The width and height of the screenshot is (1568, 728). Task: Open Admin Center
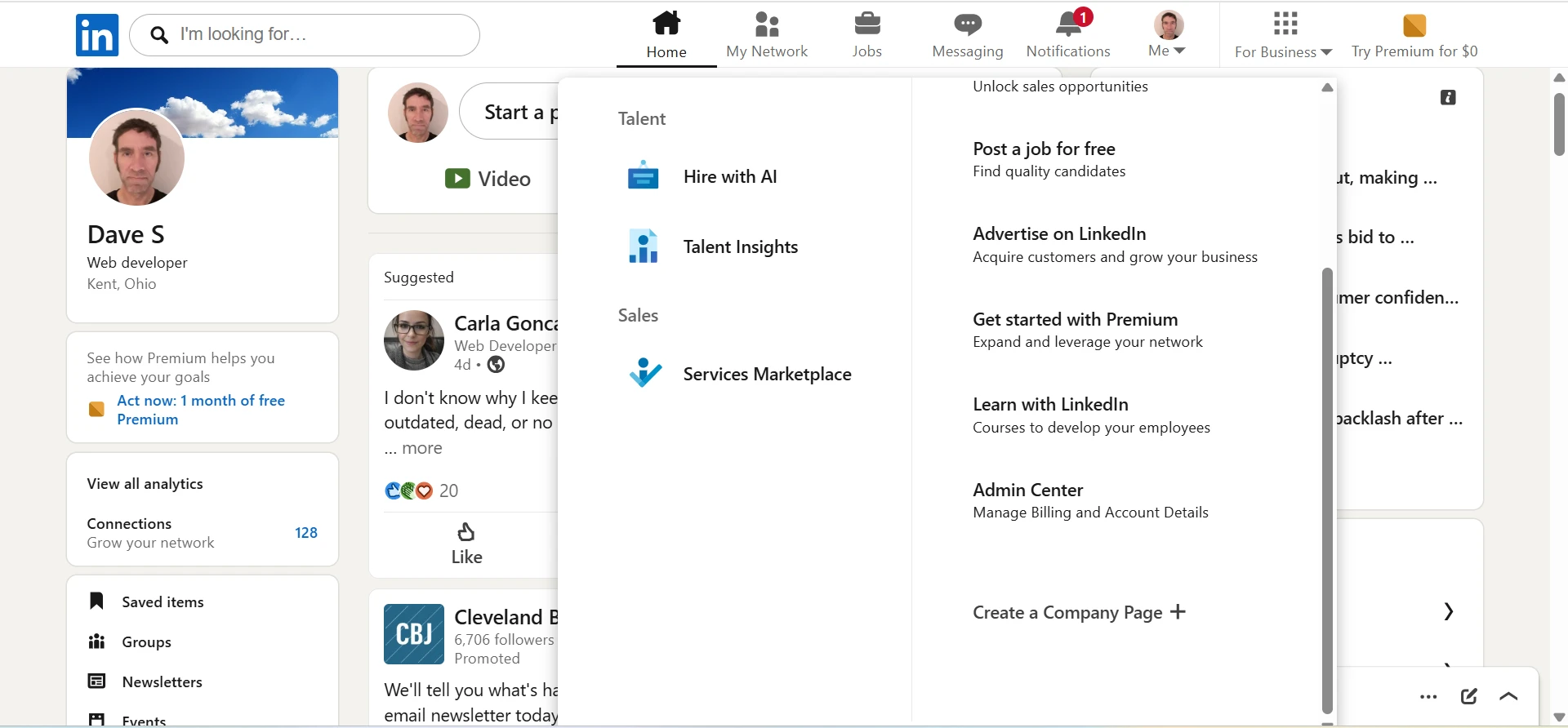[1090, 500]
